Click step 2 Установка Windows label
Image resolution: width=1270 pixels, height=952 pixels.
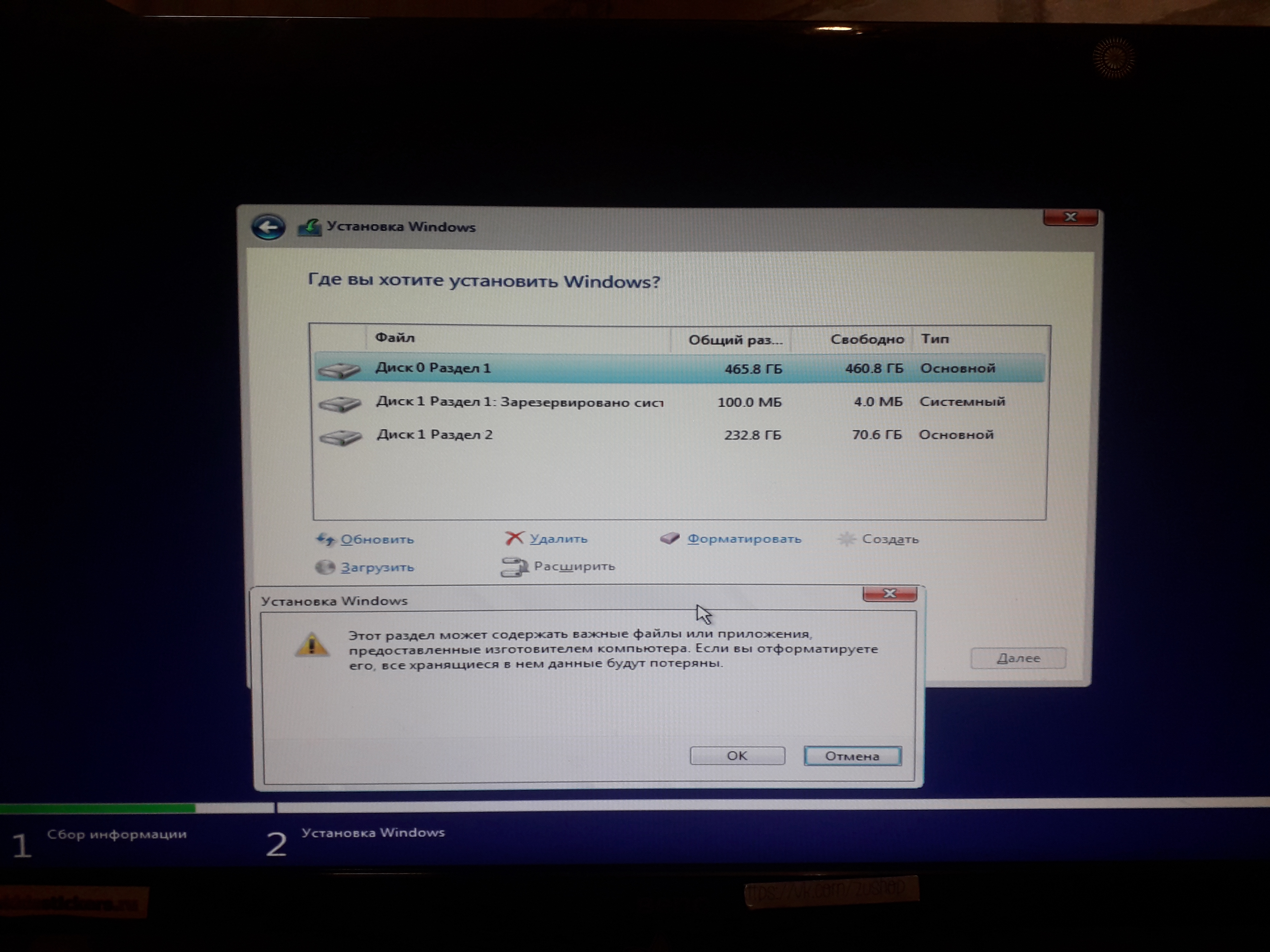click(x=373, y=833)
